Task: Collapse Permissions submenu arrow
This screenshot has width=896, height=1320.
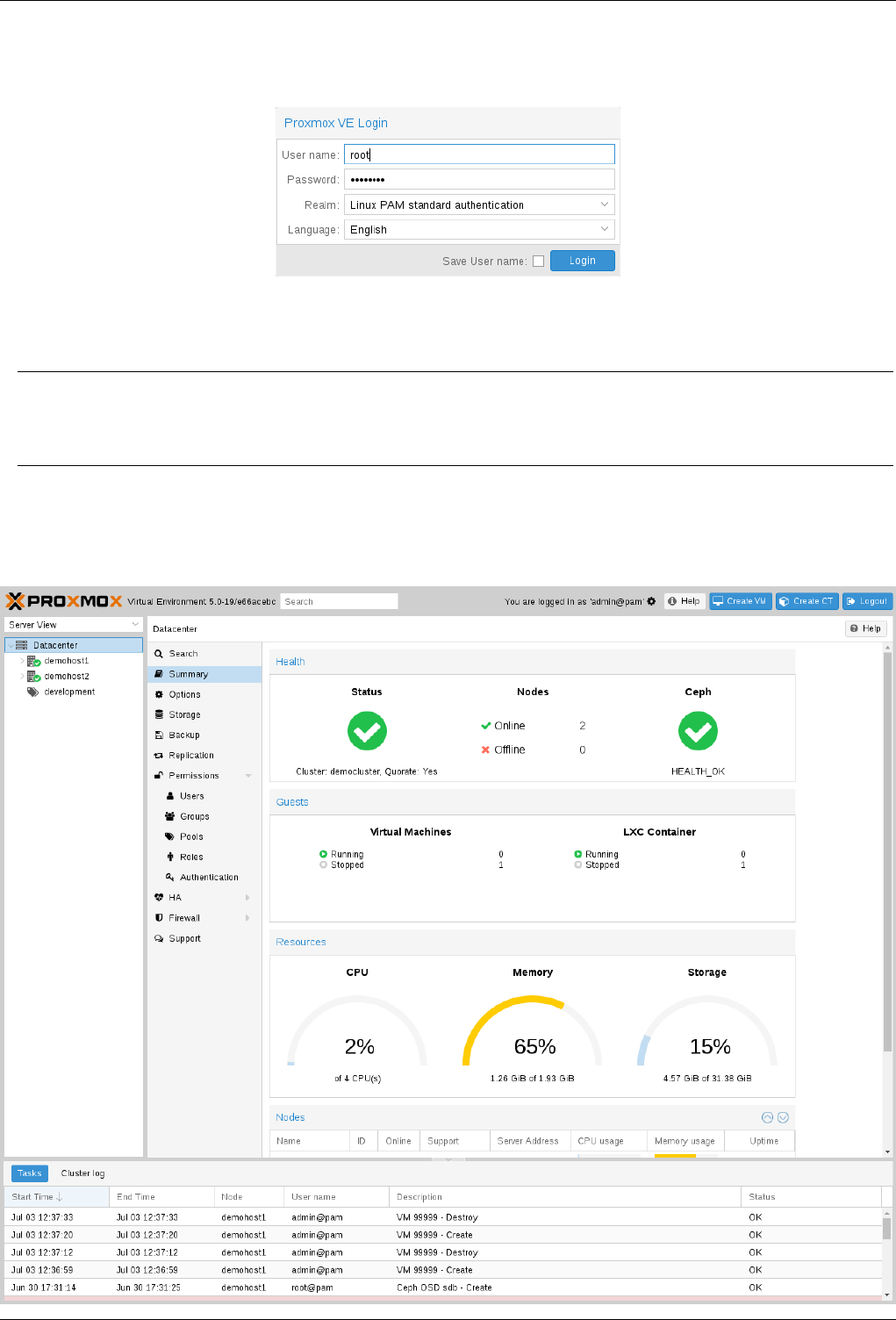Action: (248, 776)
